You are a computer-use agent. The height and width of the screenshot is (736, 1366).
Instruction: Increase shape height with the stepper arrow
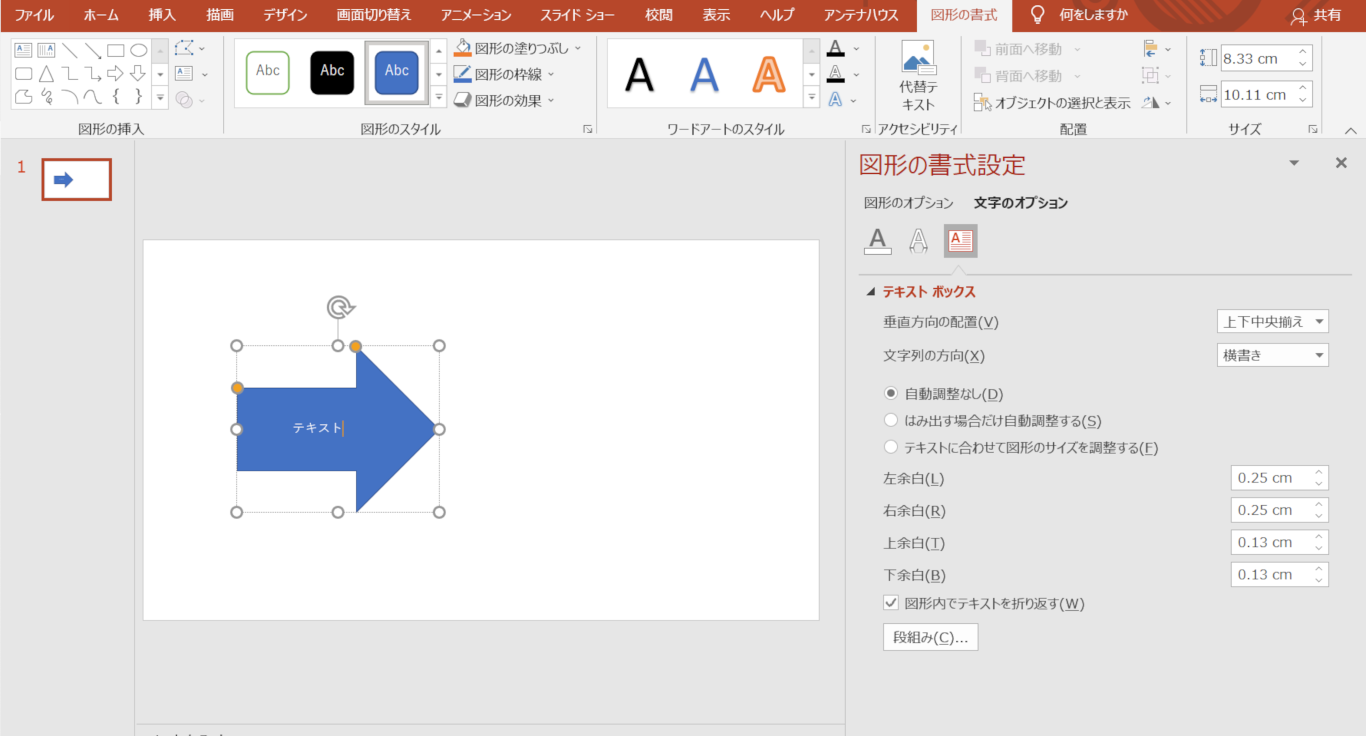tap(1302, 51)
